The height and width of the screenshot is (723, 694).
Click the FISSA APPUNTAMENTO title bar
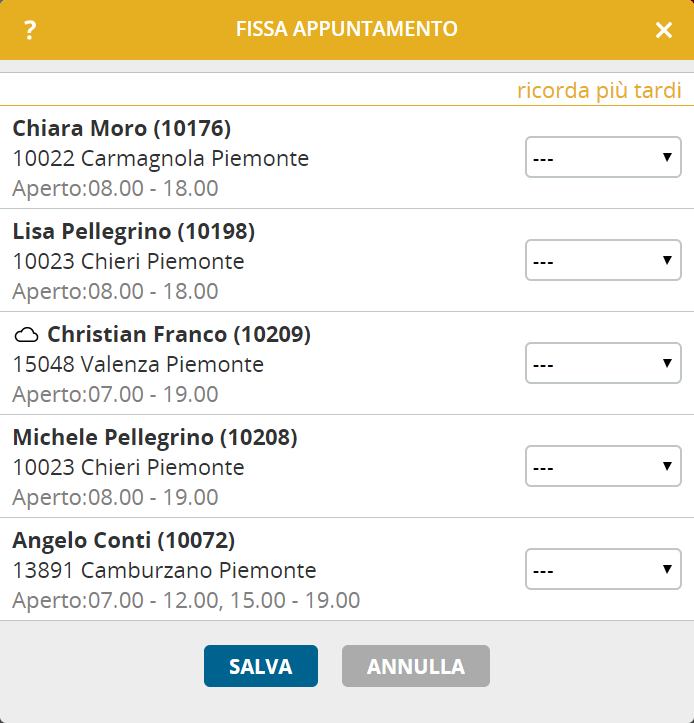coord(346,30)
